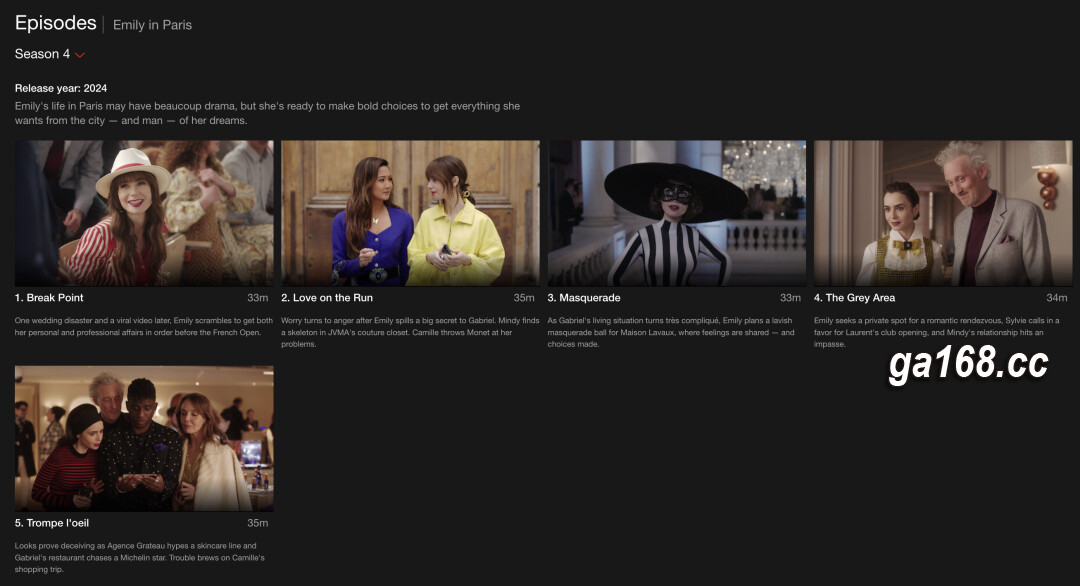Click the 35m duration of Love on the Run
This screenshot has width=1080, height=586.
tap(523, 297)
